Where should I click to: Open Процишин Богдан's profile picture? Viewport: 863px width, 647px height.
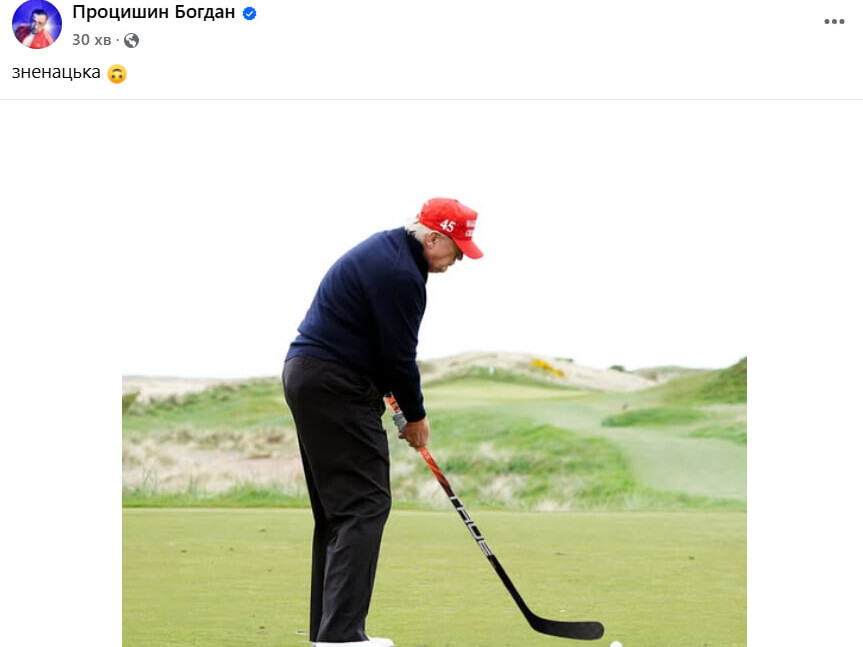coord(37,24)
